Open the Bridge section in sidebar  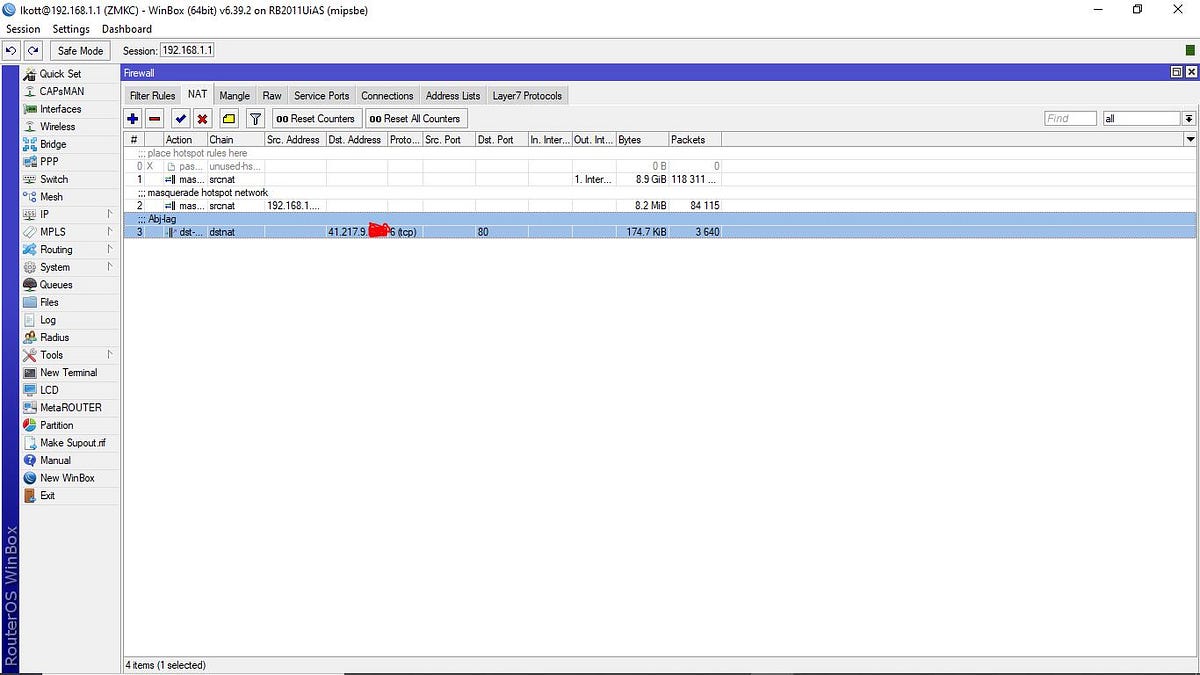point(55,144)
